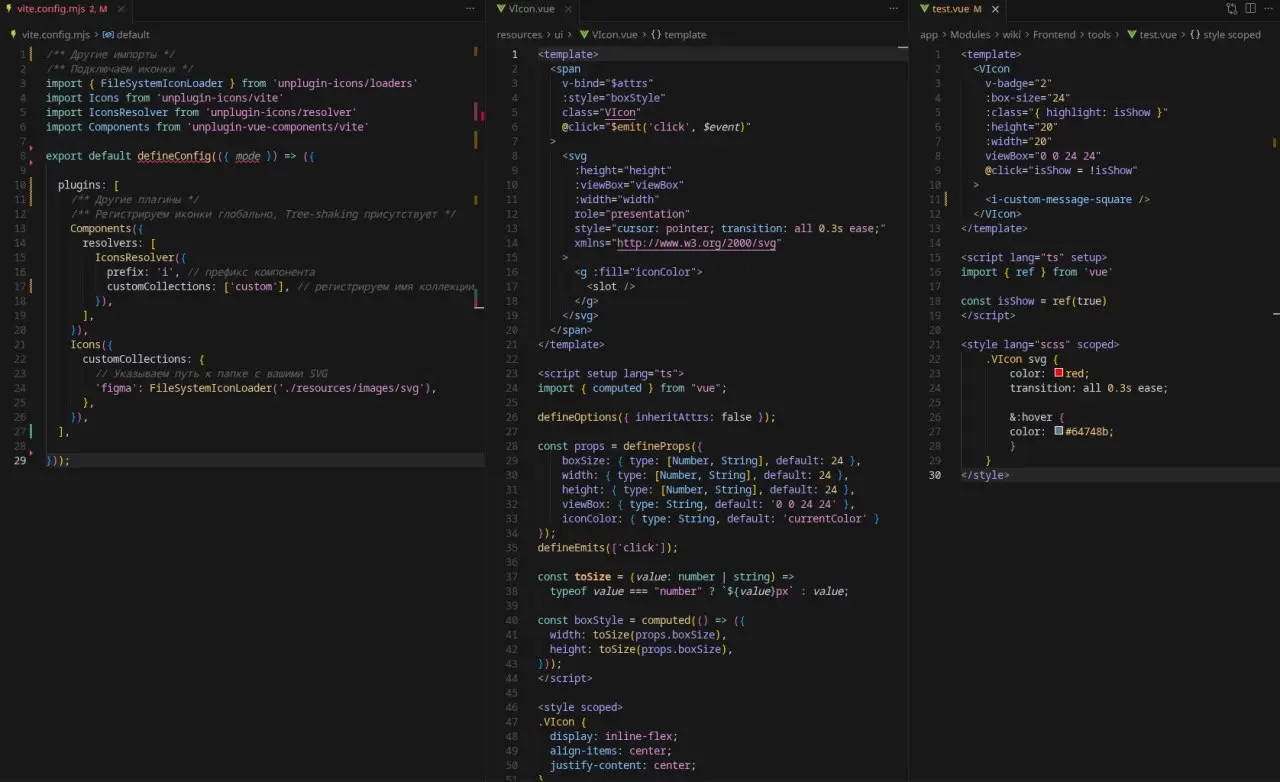This screenshot has width=1280, height=782.
Task: Open the 'app' folder breadcrumb
Action: 929,34
